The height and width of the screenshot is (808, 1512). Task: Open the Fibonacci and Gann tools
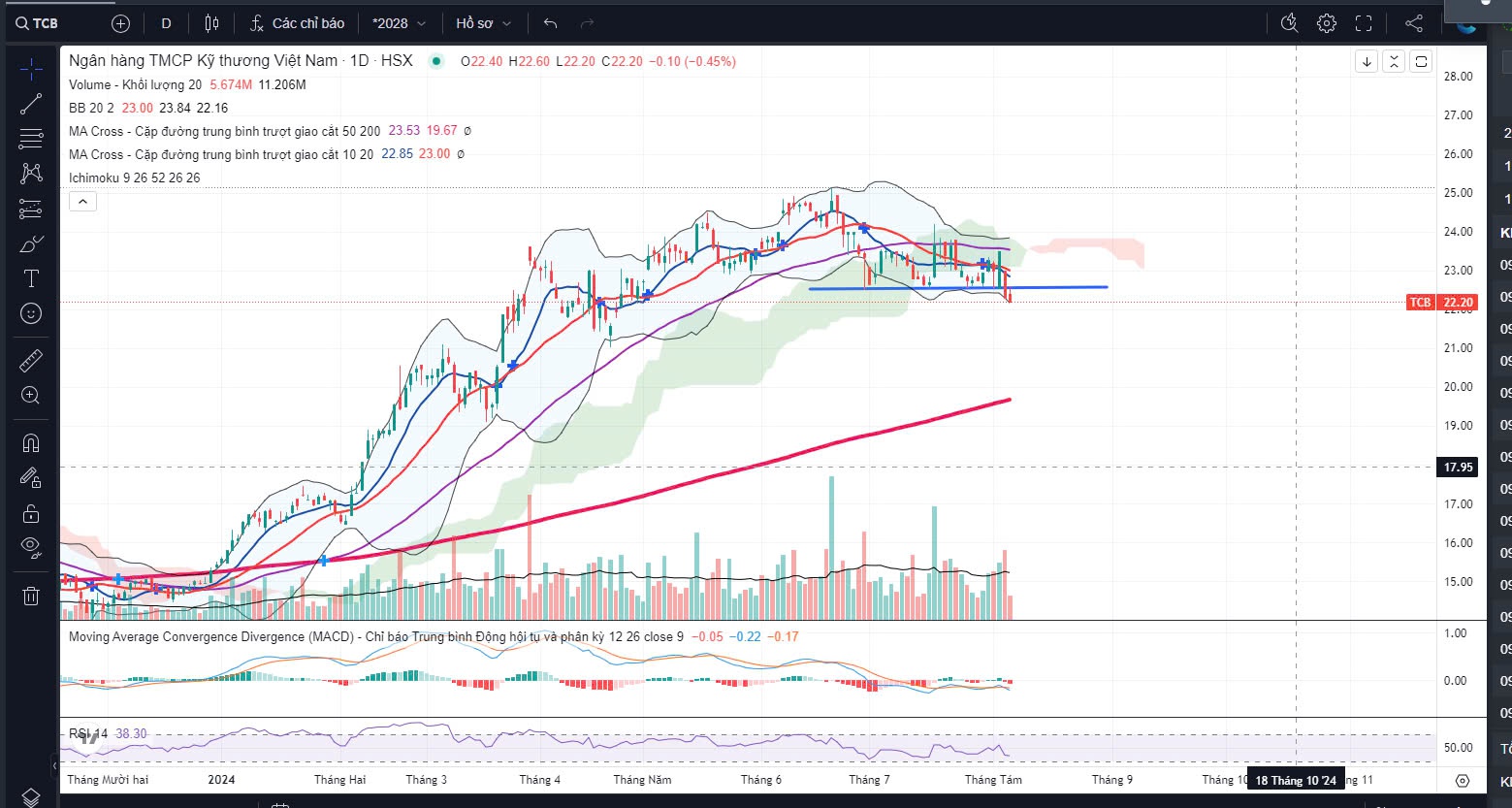pyautogui.click(x=31, y=139)
